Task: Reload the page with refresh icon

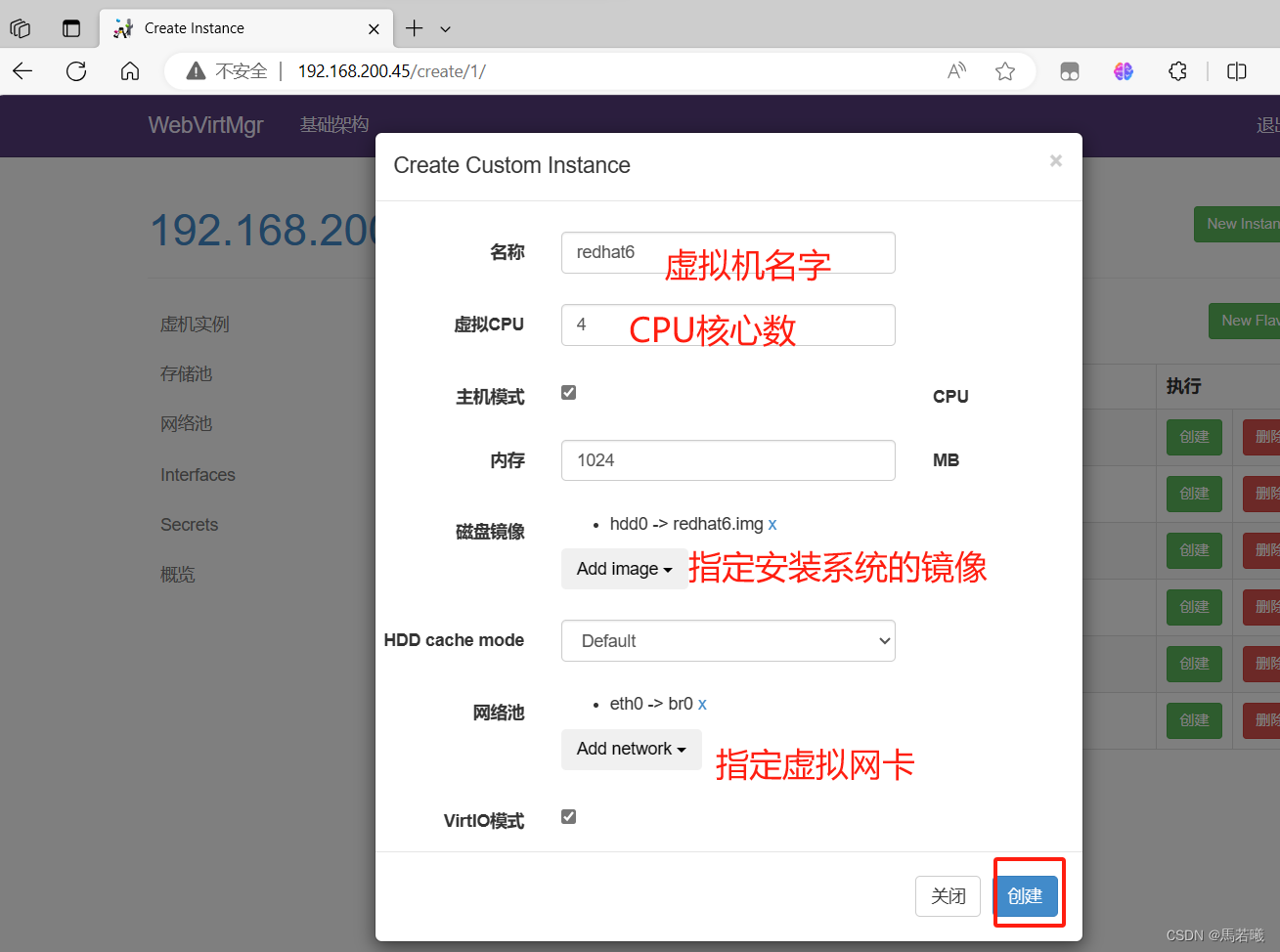Action: tap(76, 71)
